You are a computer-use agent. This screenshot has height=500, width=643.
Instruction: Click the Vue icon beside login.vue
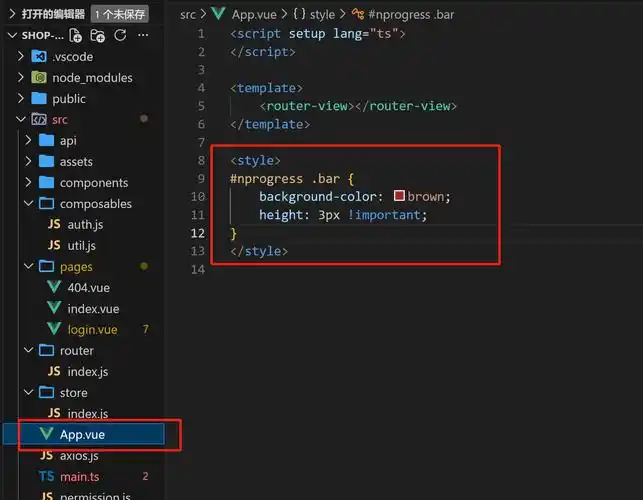(54, 329)
